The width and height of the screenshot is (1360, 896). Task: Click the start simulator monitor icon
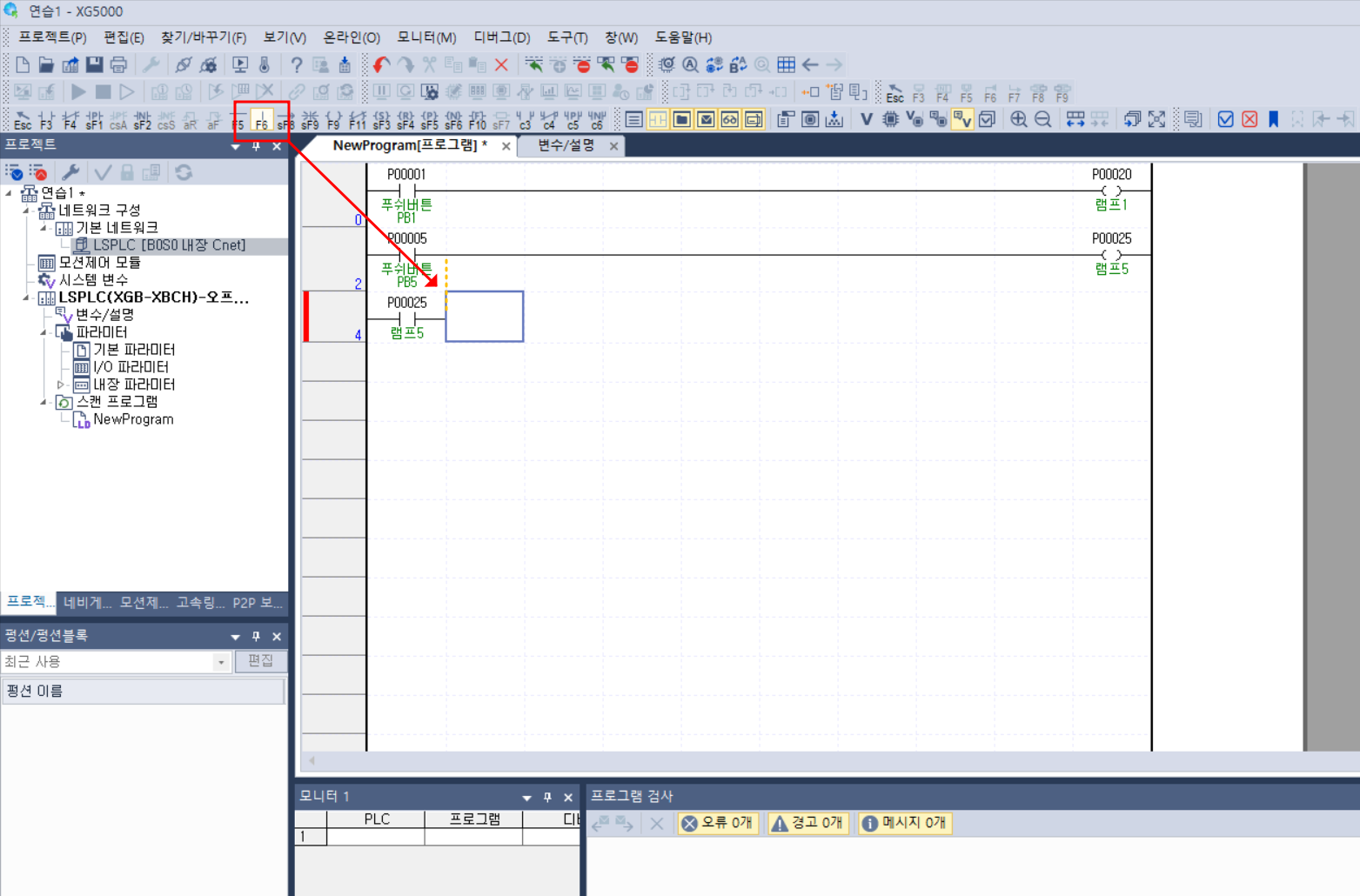pos(240,65)
